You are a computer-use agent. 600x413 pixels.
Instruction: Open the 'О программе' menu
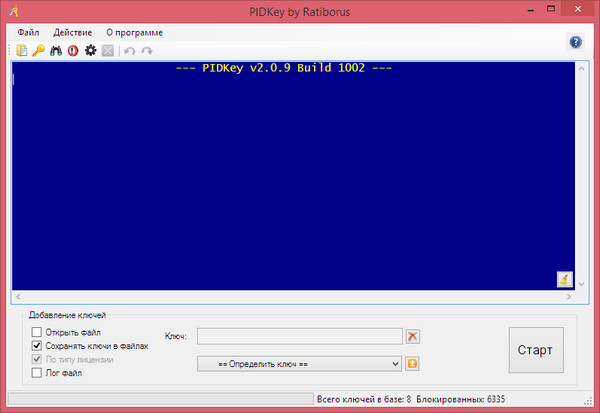134,32
